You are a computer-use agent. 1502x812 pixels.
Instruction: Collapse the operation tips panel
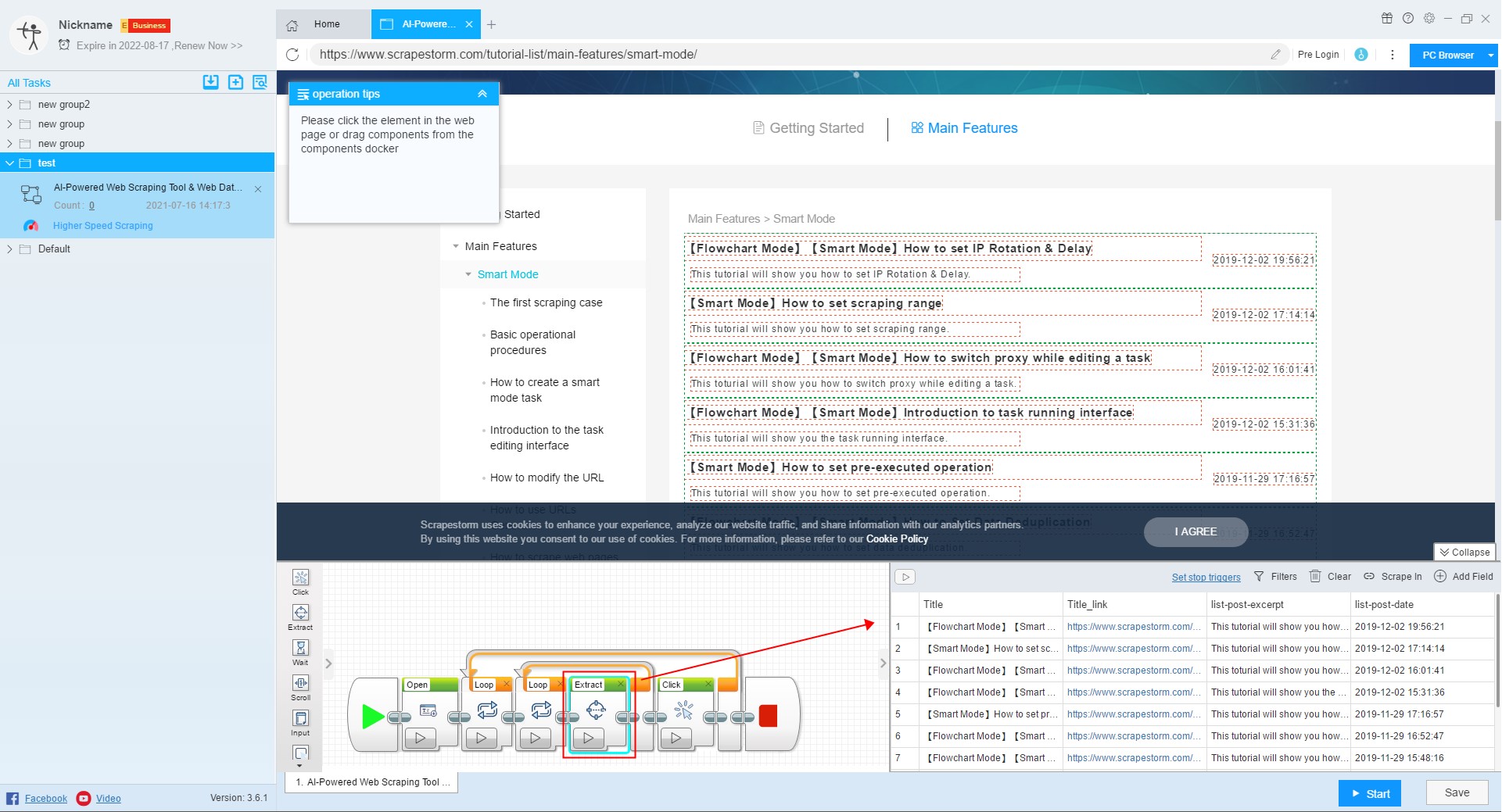click(482, 93)
